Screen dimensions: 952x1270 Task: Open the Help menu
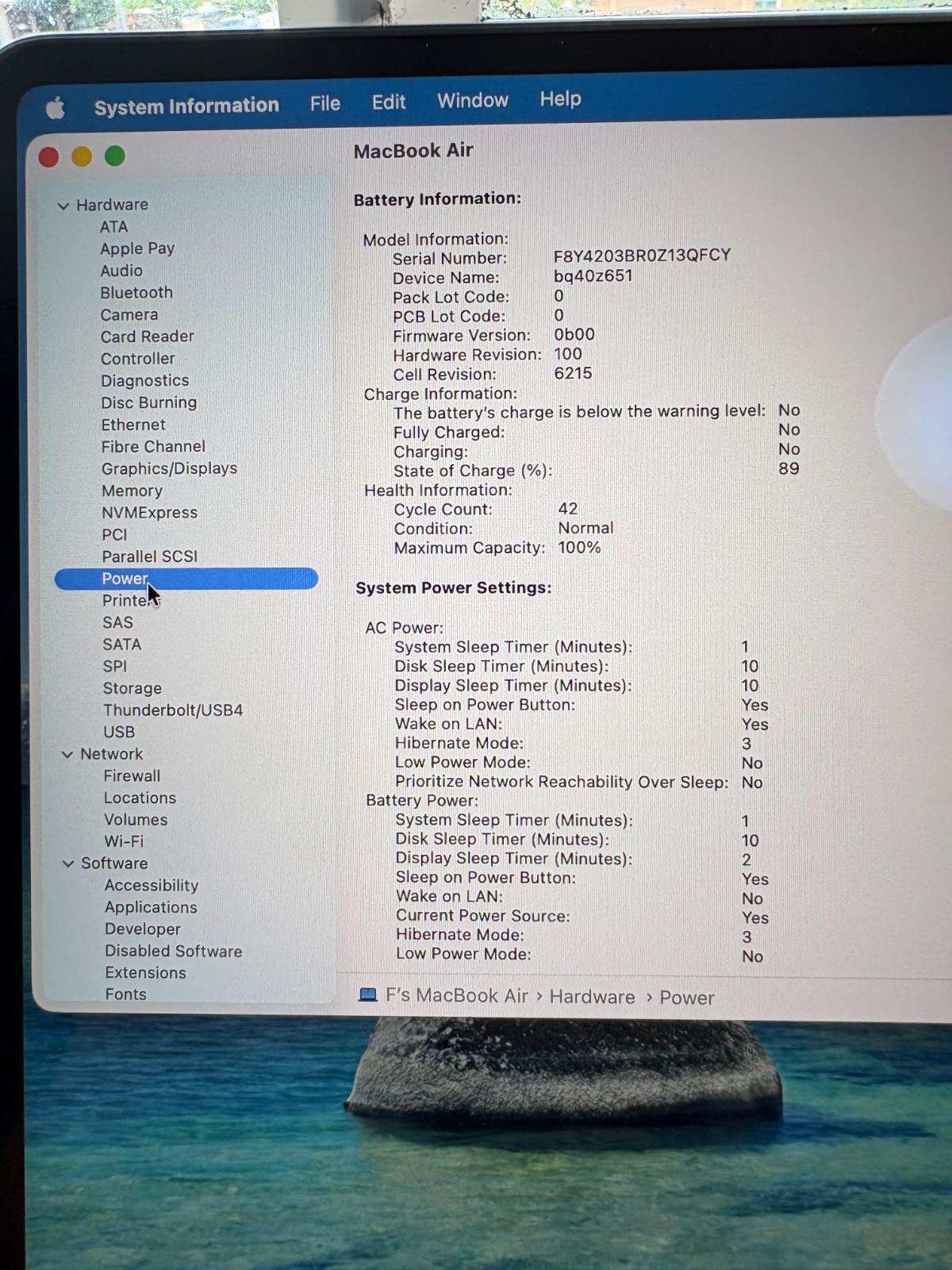(x=561, y=98)
